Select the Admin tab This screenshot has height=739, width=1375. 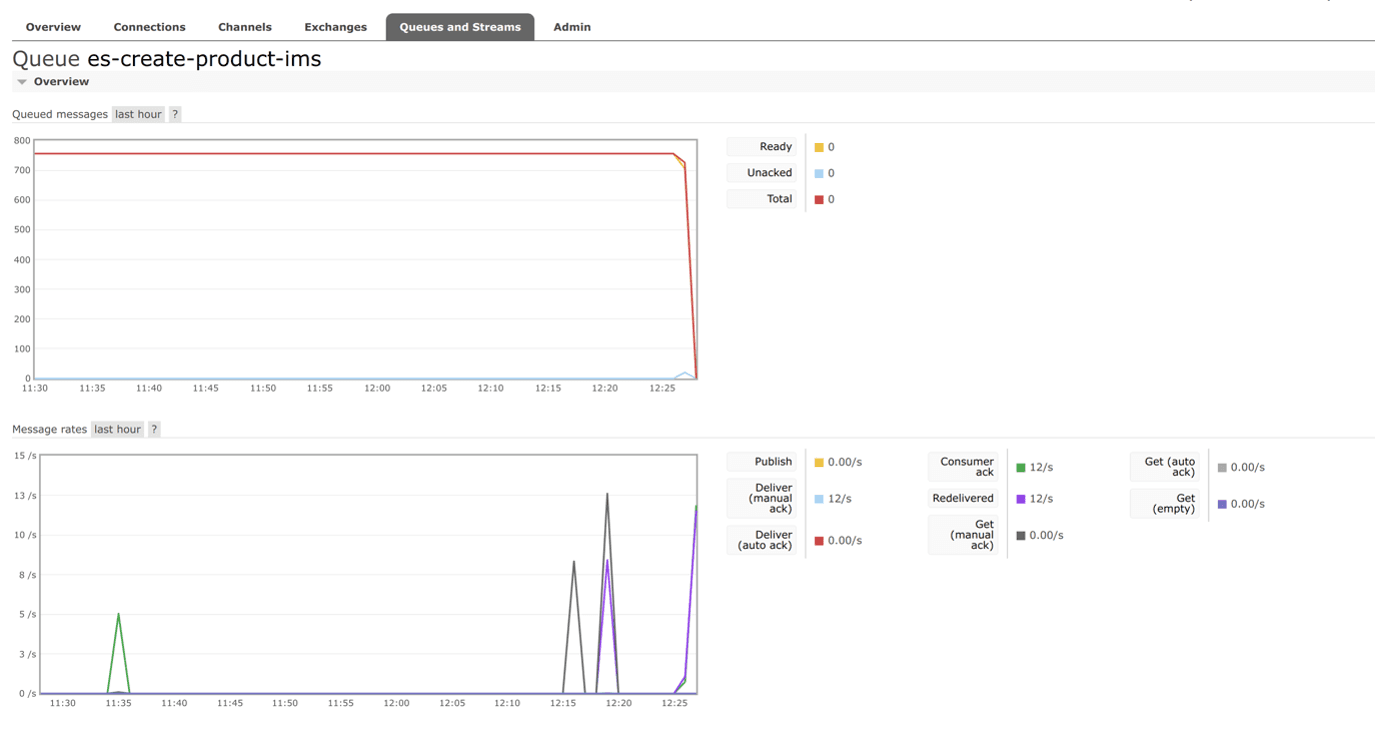572,27
